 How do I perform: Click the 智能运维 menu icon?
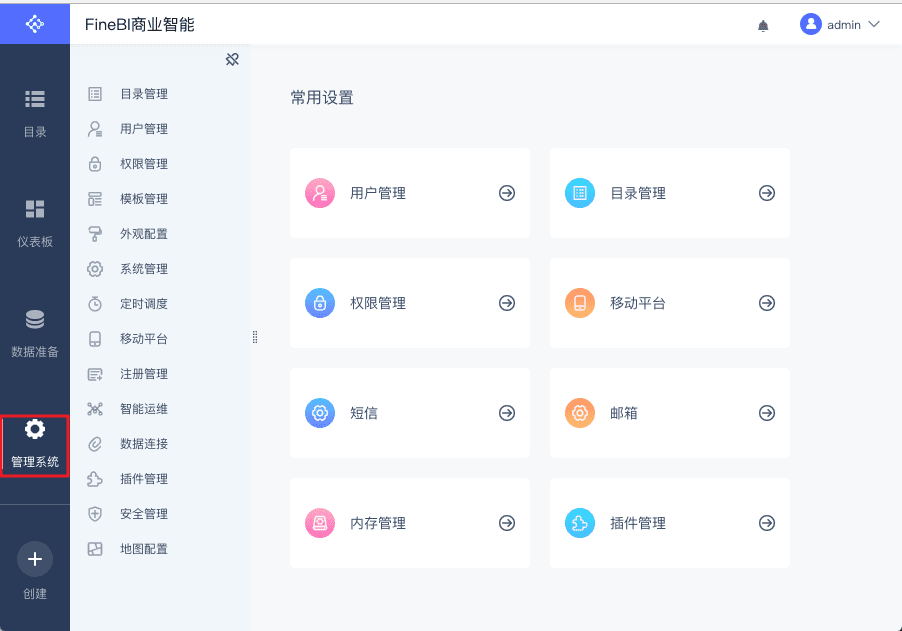(95, 409)
